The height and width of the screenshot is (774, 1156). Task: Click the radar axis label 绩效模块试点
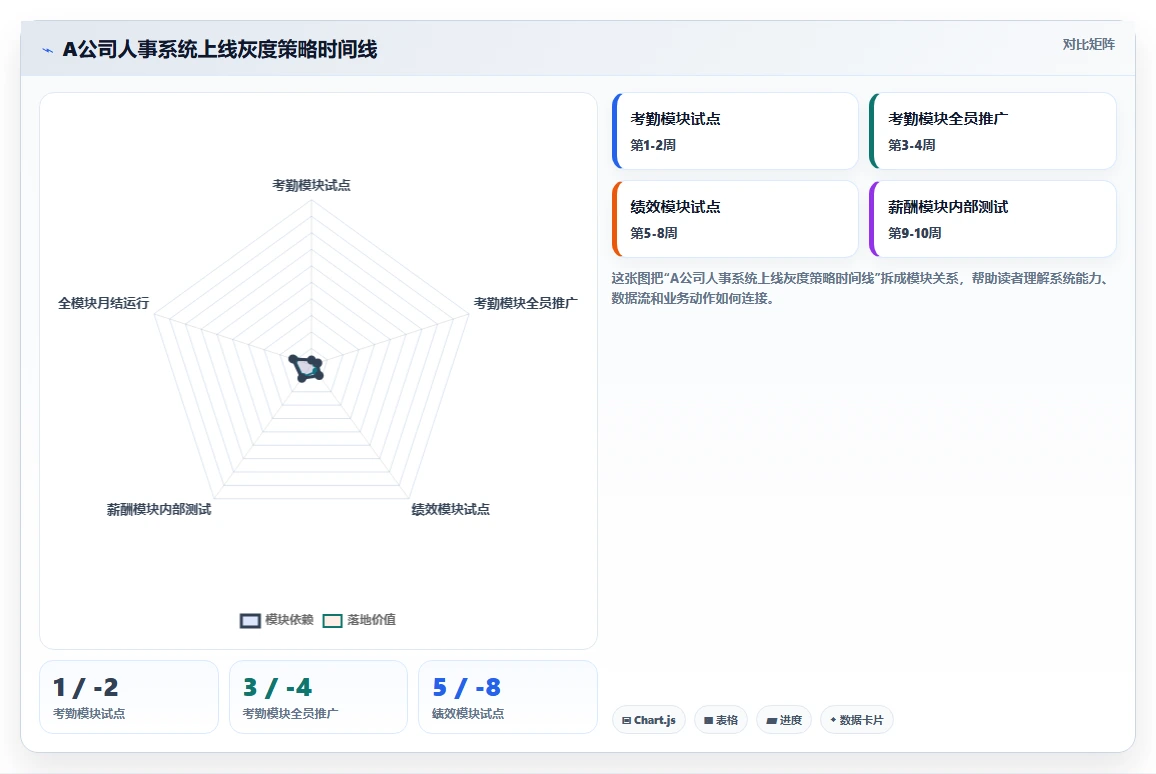coord(450,509)
